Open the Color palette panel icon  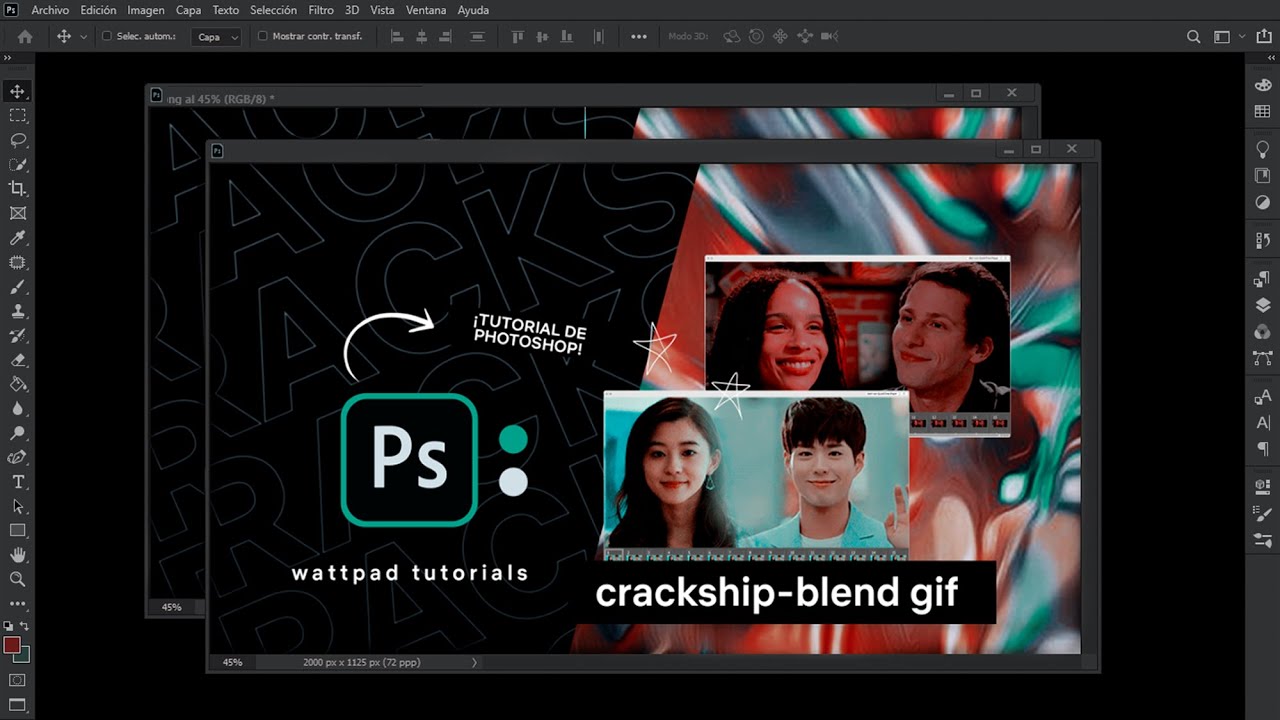coord(1263,85)
